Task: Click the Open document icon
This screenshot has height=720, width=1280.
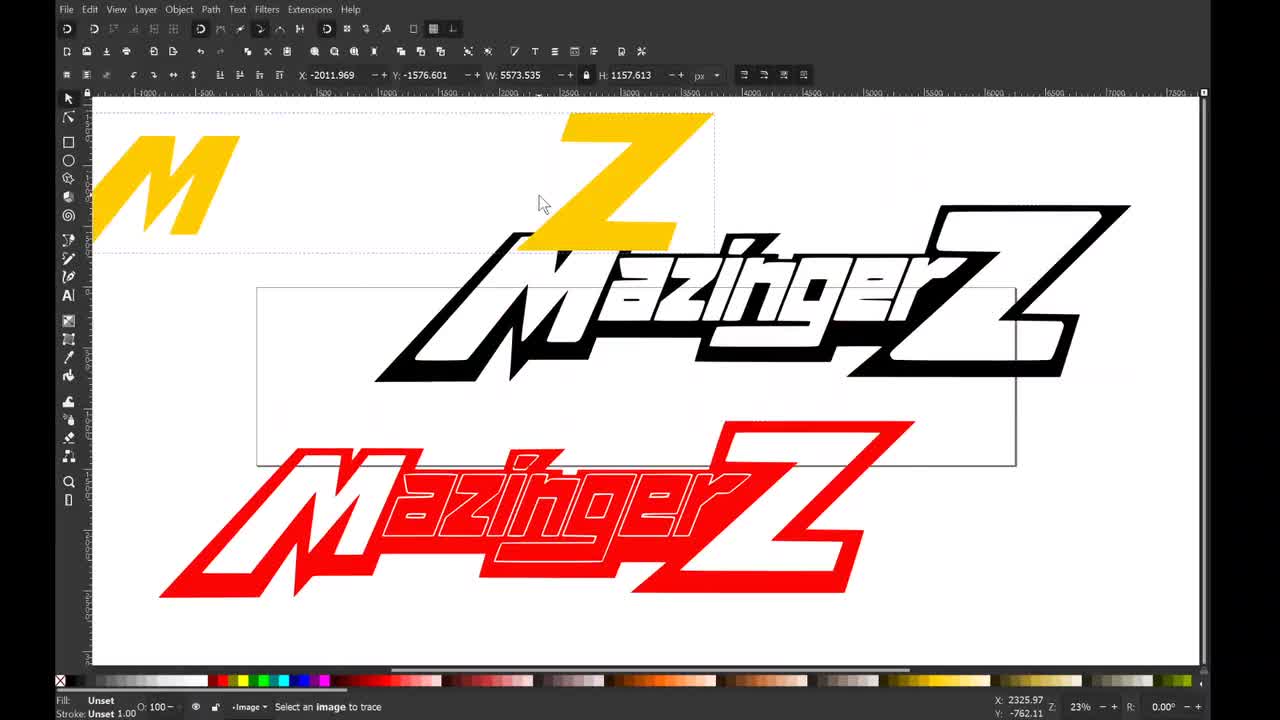Action: click(87, 51)
